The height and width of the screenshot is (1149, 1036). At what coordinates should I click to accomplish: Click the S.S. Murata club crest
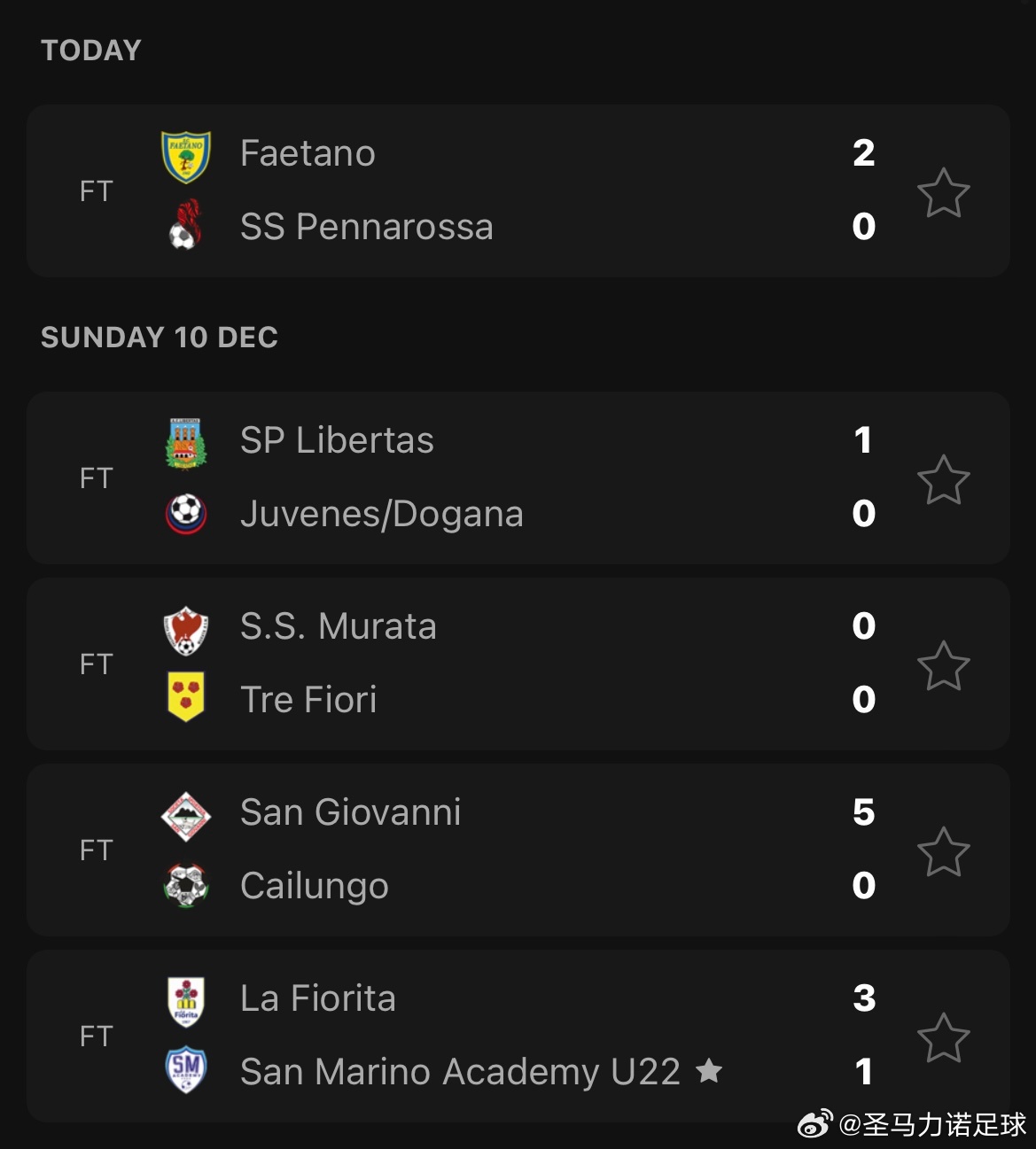pyautogui.click(x=186, y=629)
